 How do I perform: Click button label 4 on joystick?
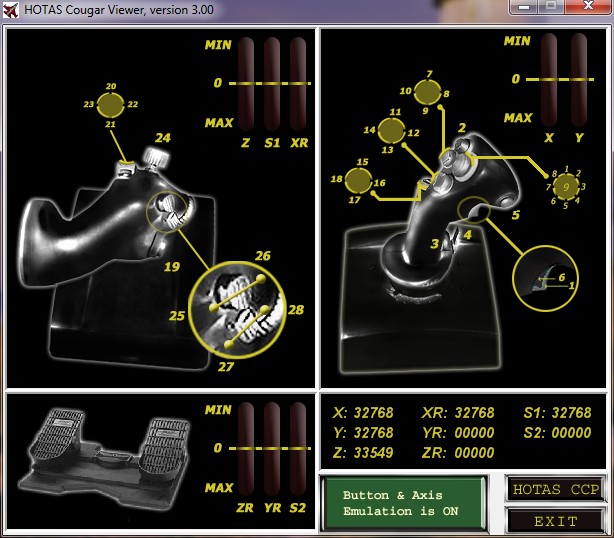click(468, 235)
